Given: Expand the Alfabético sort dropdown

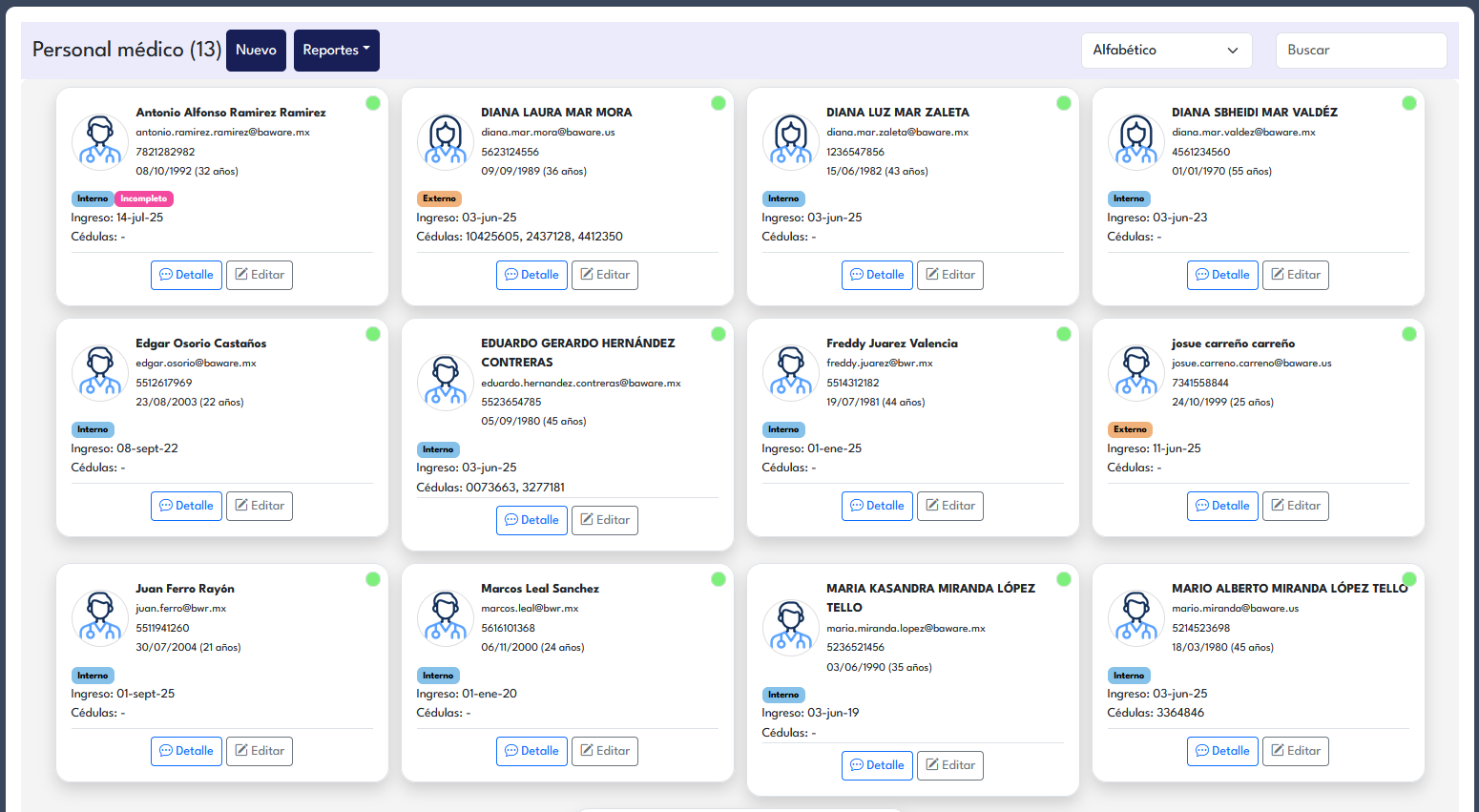Looking at the screenshot, I should pos(1165,51).
